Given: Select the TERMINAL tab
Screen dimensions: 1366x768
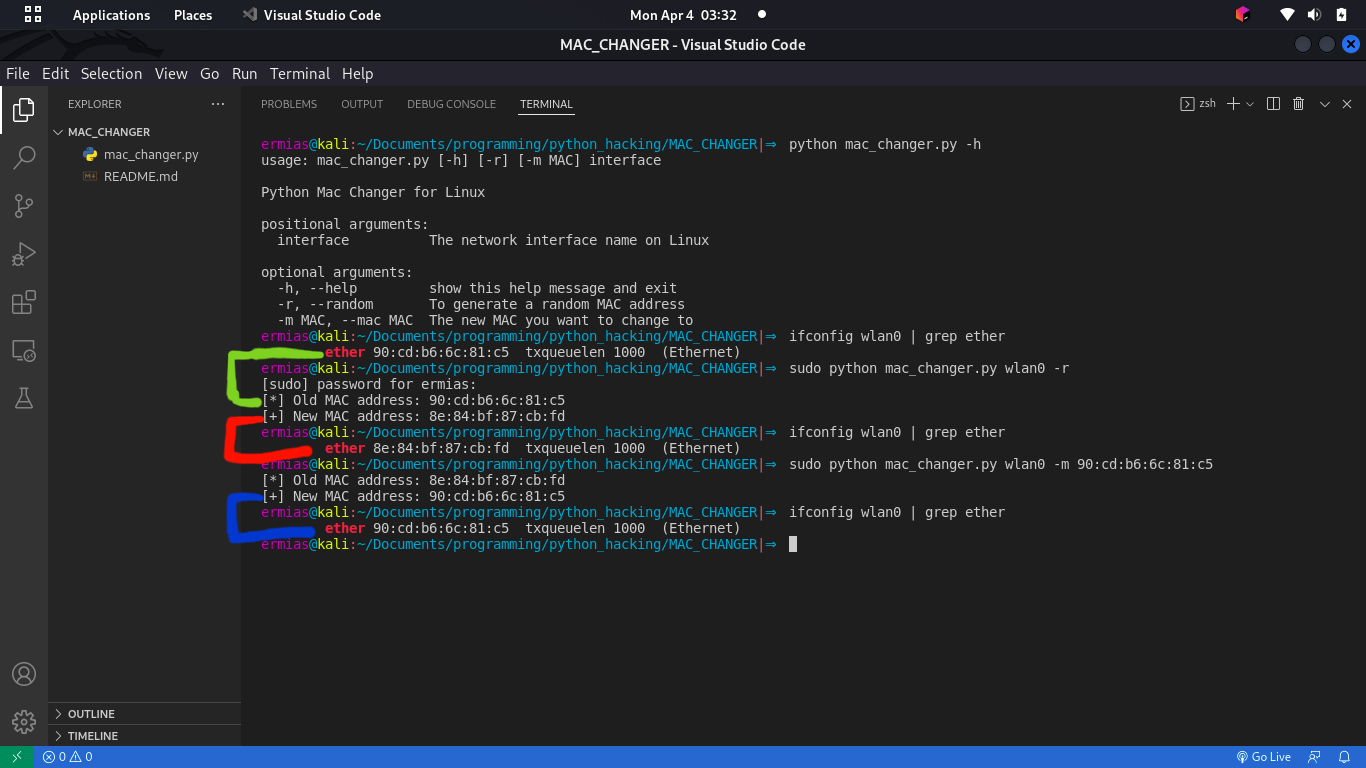Looking at the screenshot, I should click(x=546, y=104).
